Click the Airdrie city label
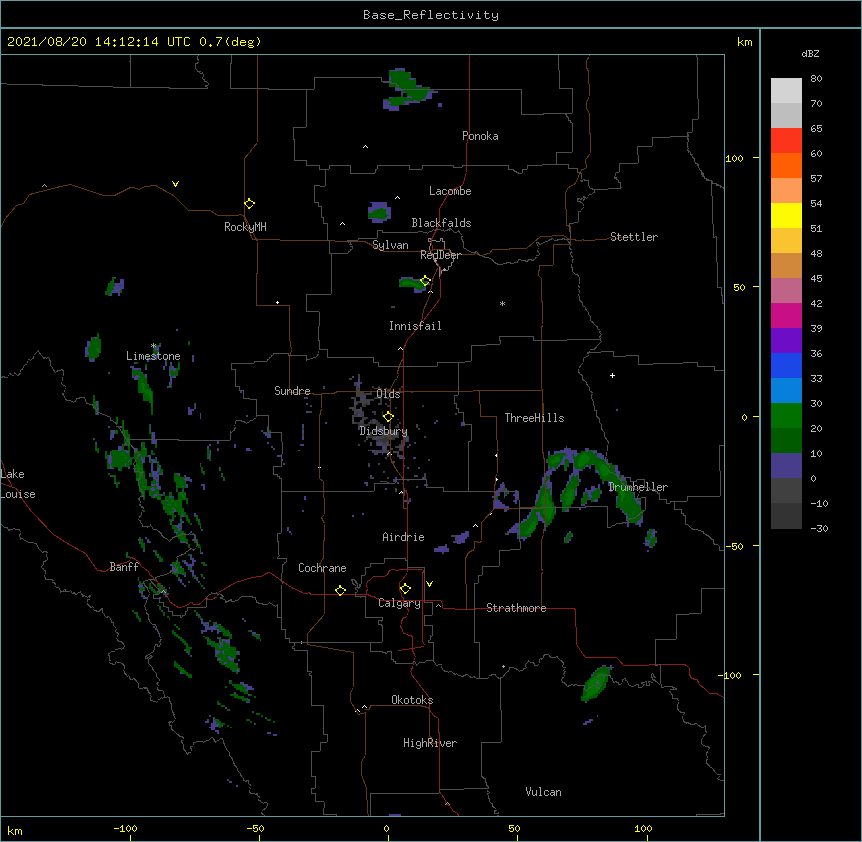This screenshot has height=842, width=862. click(403, 537)
